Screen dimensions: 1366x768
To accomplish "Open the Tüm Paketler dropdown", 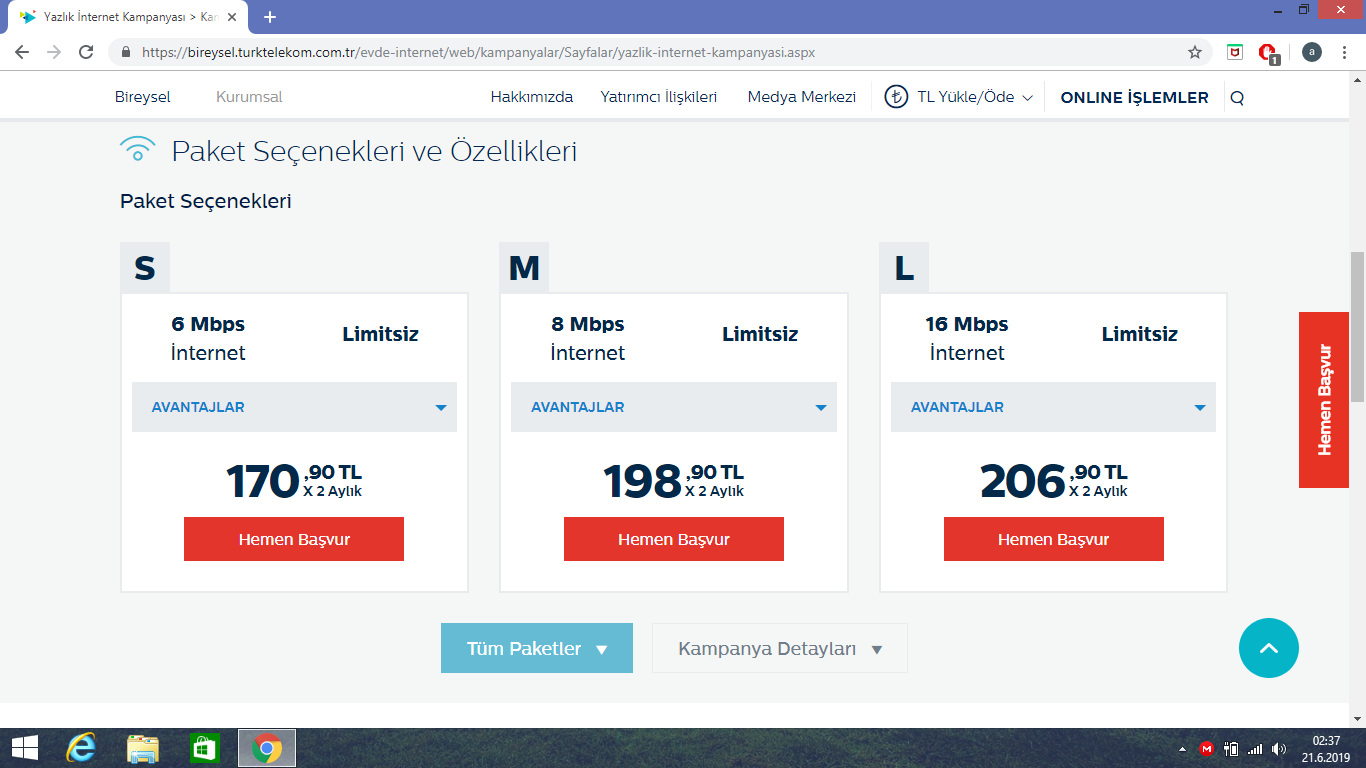I will coord(537,648).
